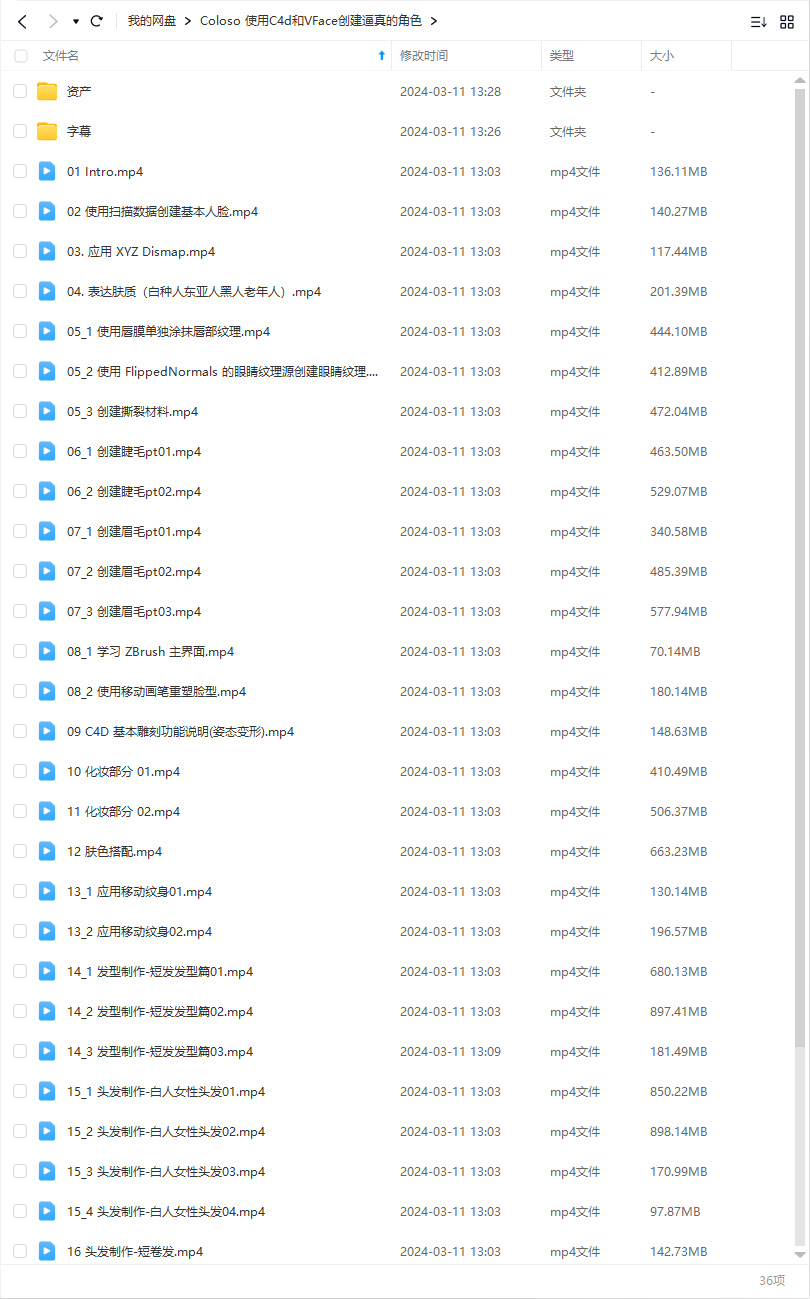Sort files by 大小 column
The height and width of the screenshot is (1299, 810).
pyautogui.click(x=662, y=57)
